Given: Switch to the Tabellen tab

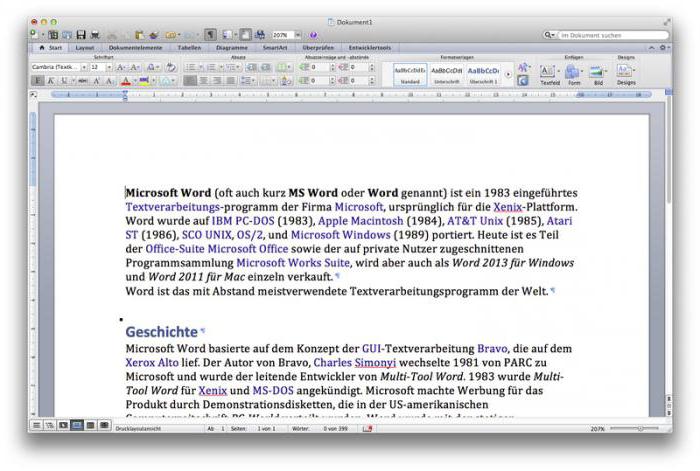Looking at the screenshot, I should click(189, 47).
